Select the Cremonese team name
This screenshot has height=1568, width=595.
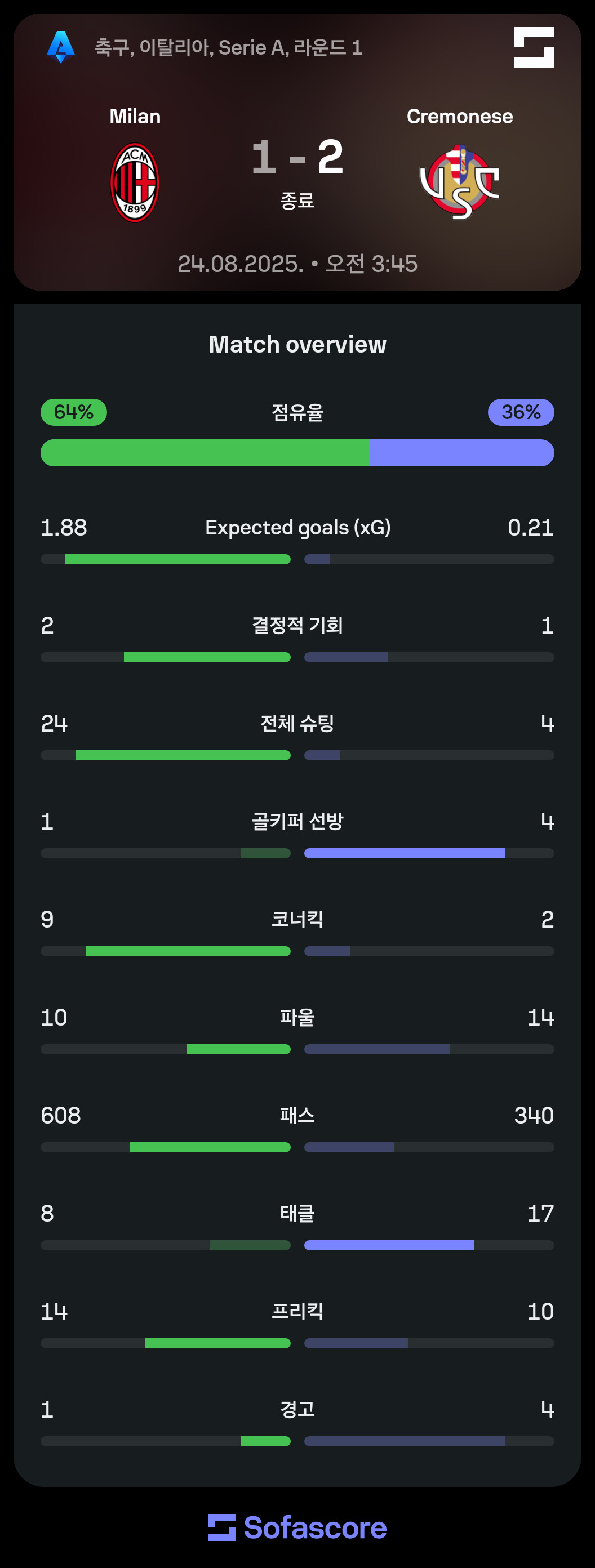(x=460, y=116)
